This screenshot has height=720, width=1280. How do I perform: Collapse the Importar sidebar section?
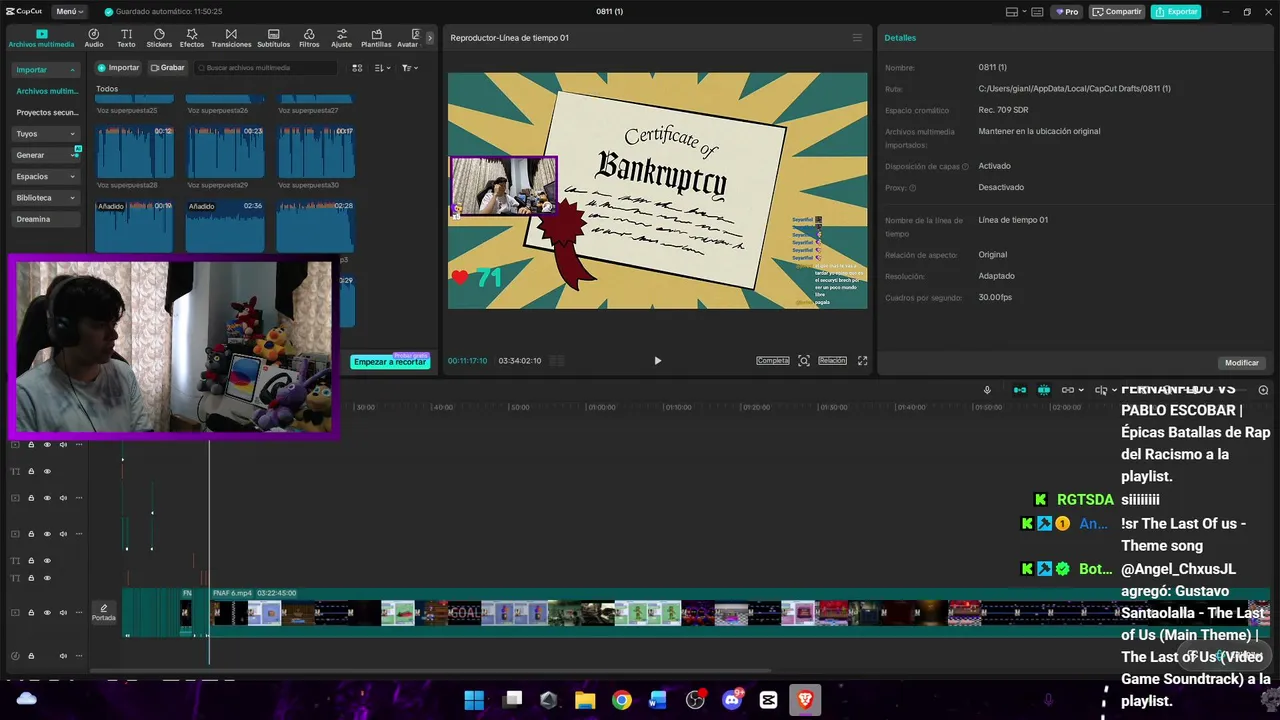point(45,70)
